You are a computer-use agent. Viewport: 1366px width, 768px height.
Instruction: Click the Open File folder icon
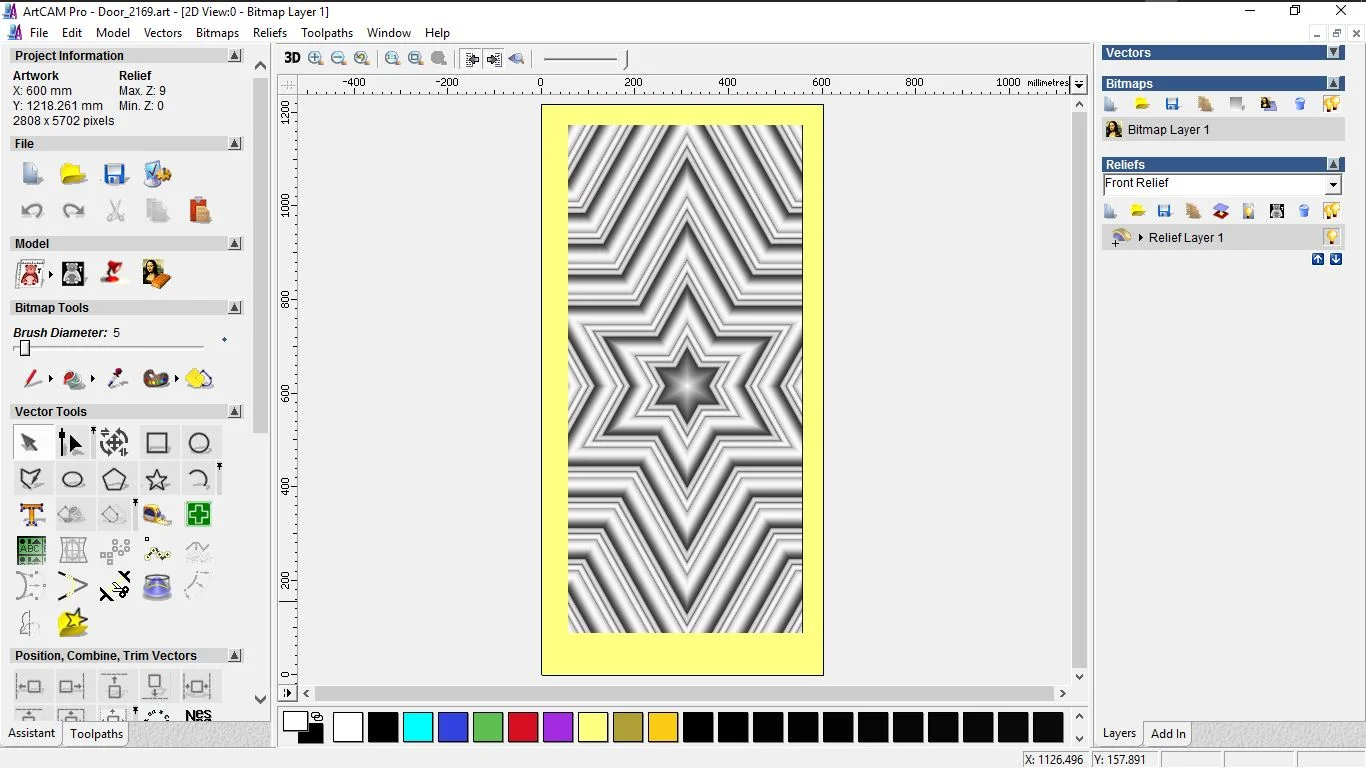pyautogui.click(x=73, y=174)
